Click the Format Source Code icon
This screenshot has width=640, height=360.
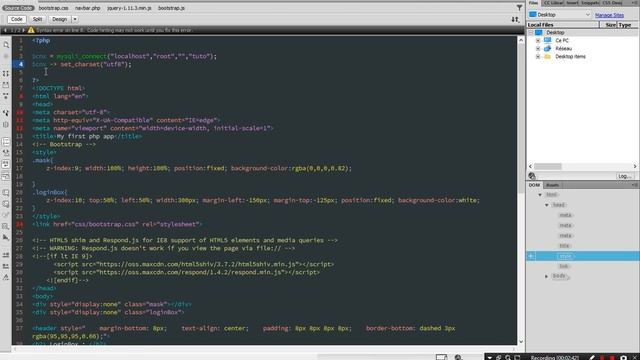[x=6, y=278]
